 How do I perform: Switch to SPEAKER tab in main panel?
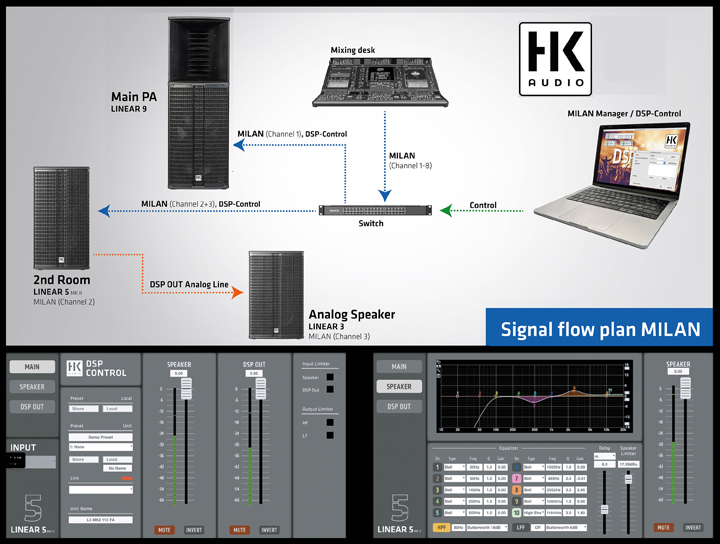pos(32,387)
